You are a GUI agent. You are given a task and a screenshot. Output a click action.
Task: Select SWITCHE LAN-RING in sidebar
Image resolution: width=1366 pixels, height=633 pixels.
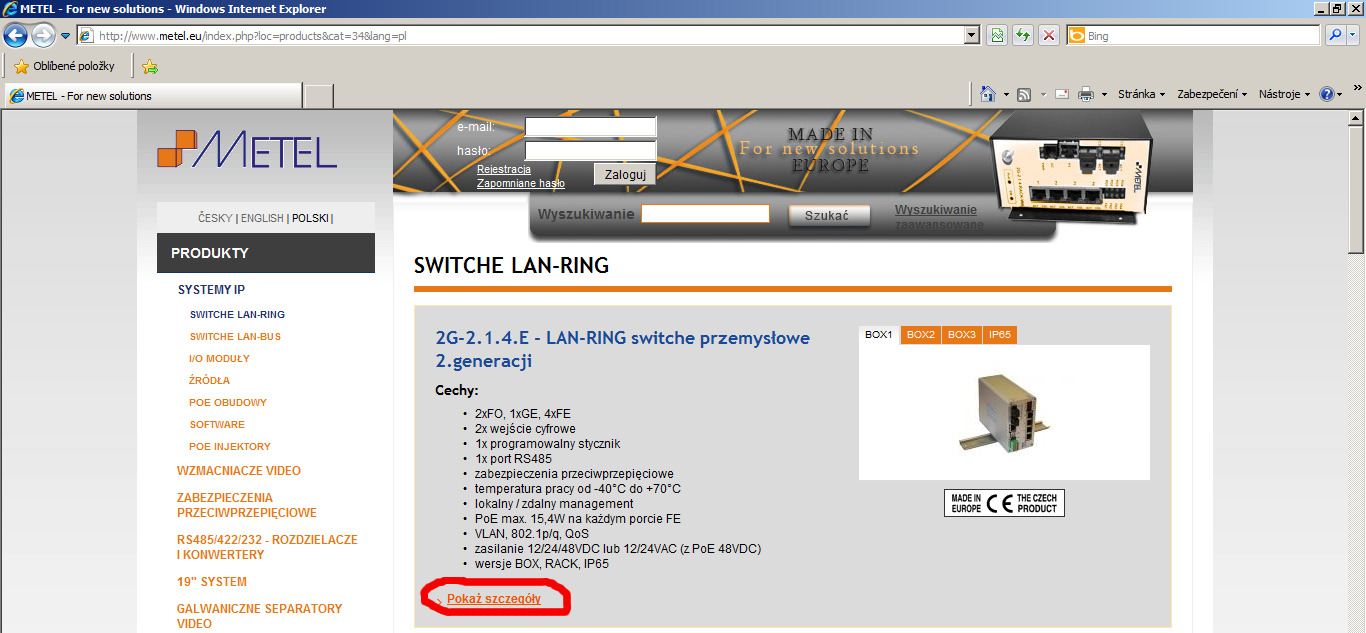tap(237, 314)
